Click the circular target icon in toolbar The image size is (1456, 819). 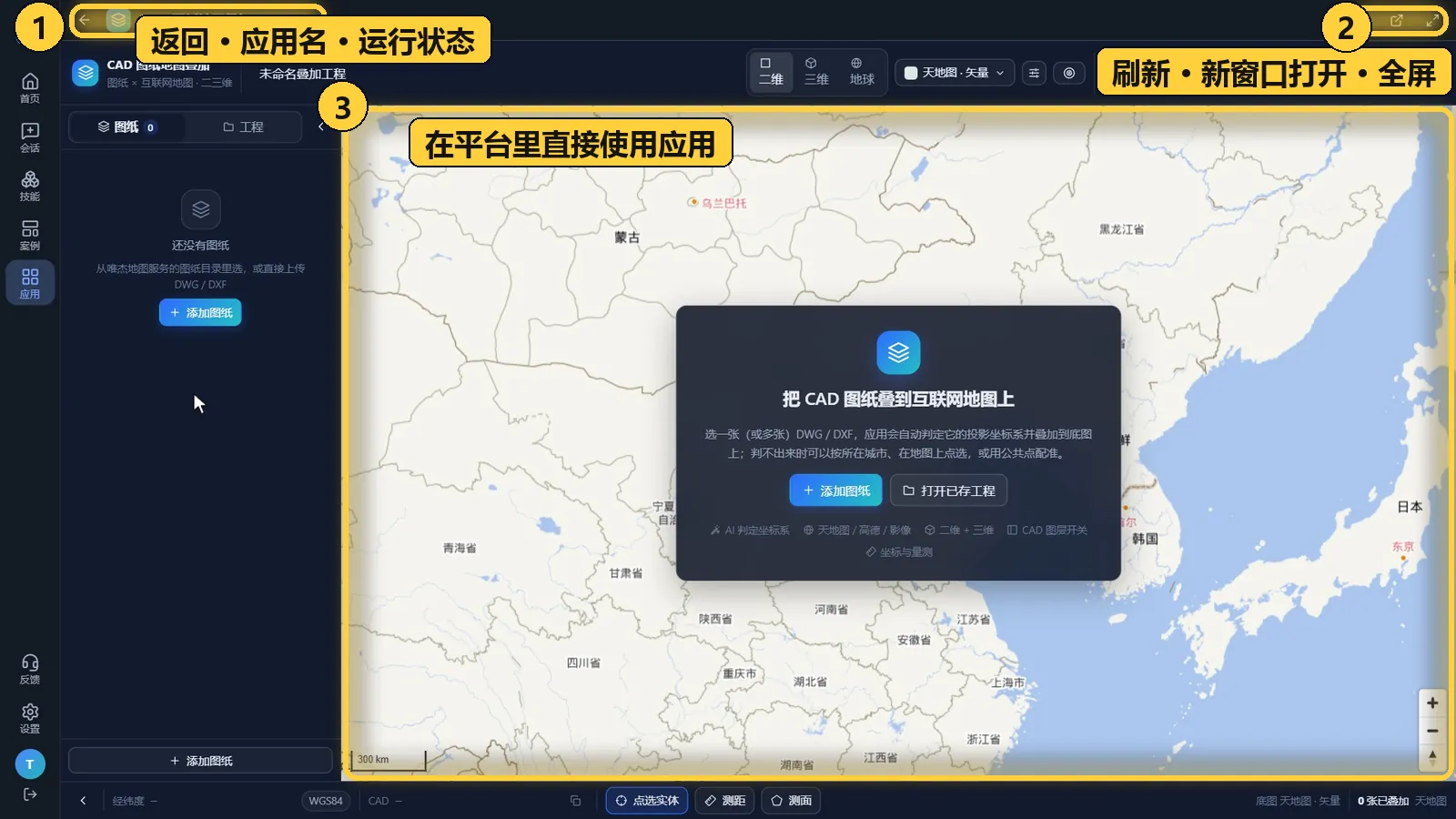tap(1069, 73)
